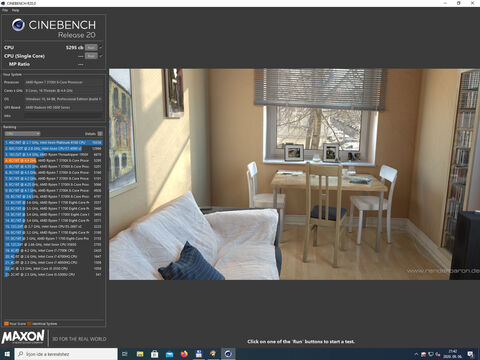This screenshot has height=360, width=480.
Task: Select rank 19 Core i7-7700K entry
Action: (x=53, y=251)
